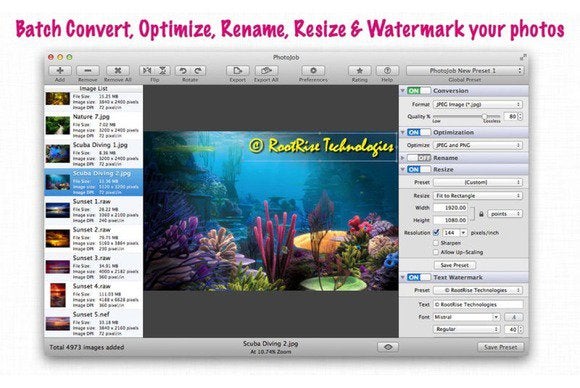Image resolution: width=580 pixels, height=388 pixels.
Task: Open the Fit to Rectangle dropdown
Action: (x=478, y=196)
